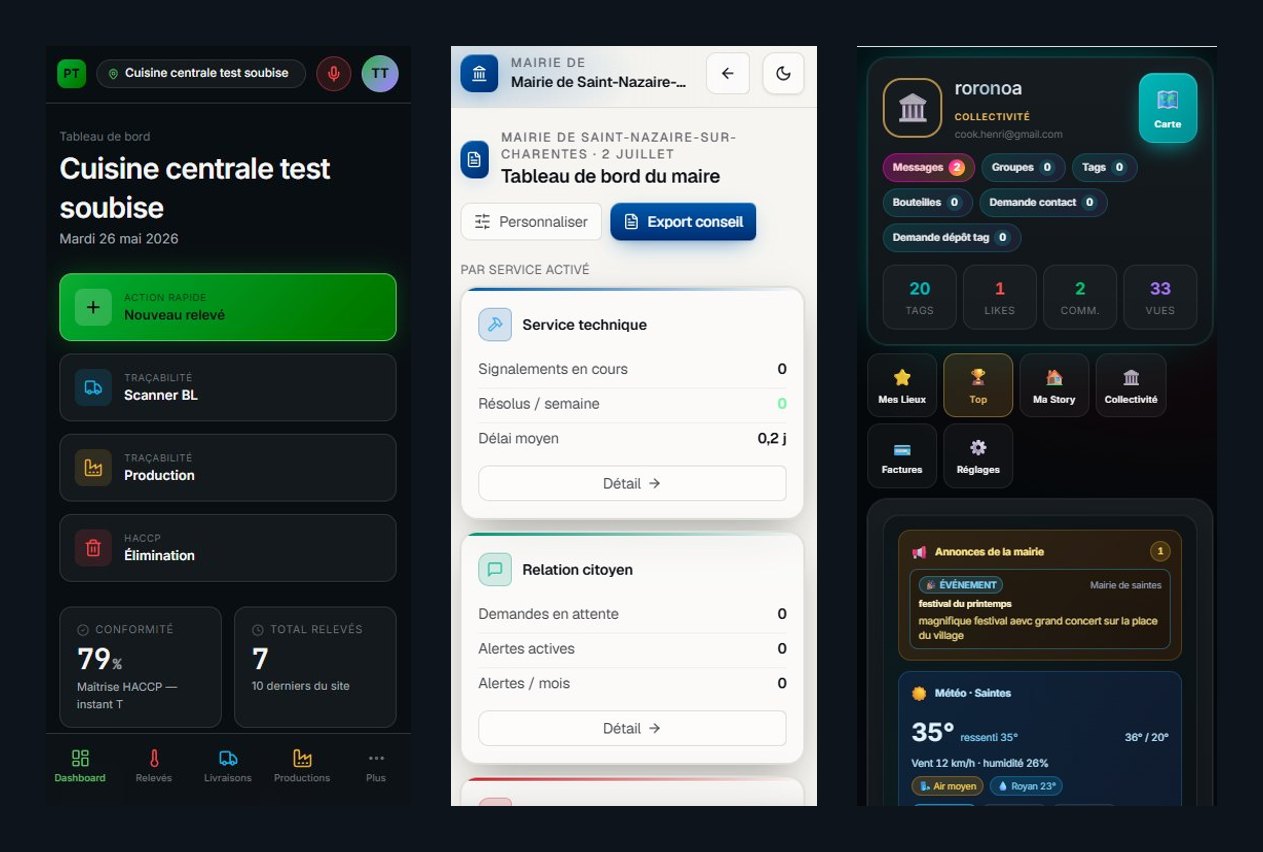Image resolution: width=1263 pixels, height=852 pixels.
Task: Switch to the Relevés tab
Action: [154, 766]
